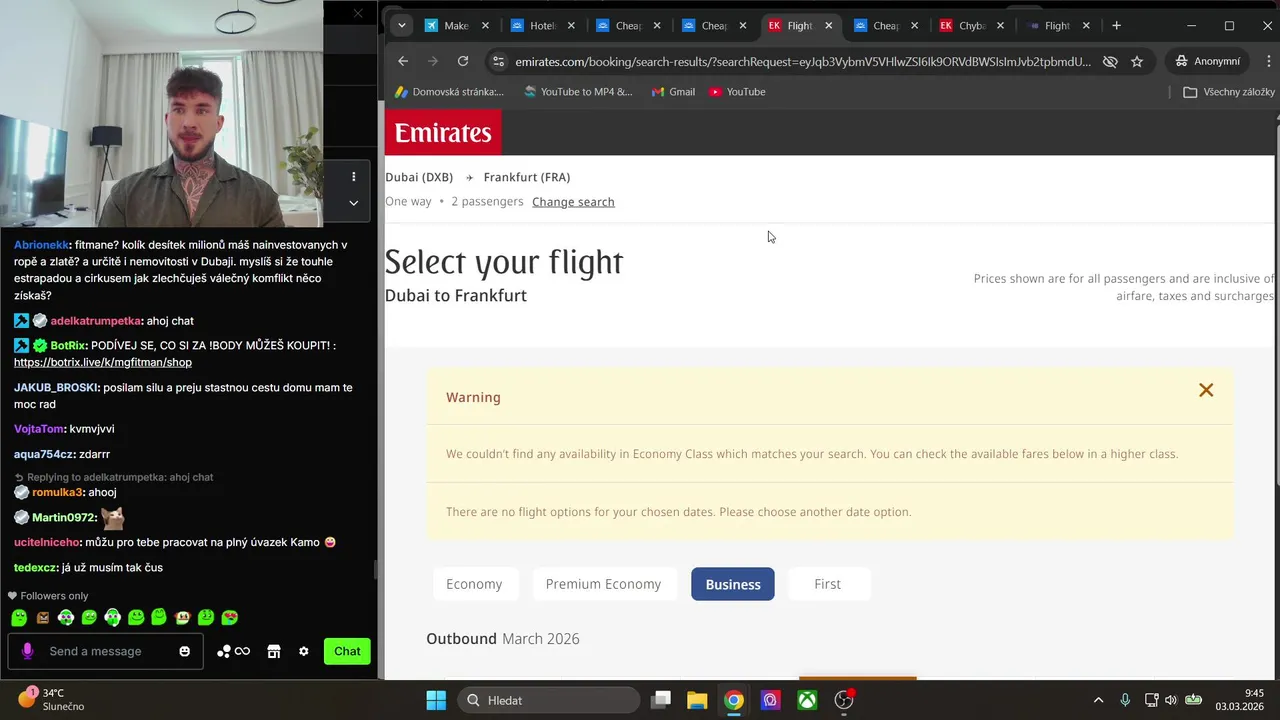The height and width of the screenshot is (720, 1280).
Task: Open the tab search dropdown
Action: (401, 25)
